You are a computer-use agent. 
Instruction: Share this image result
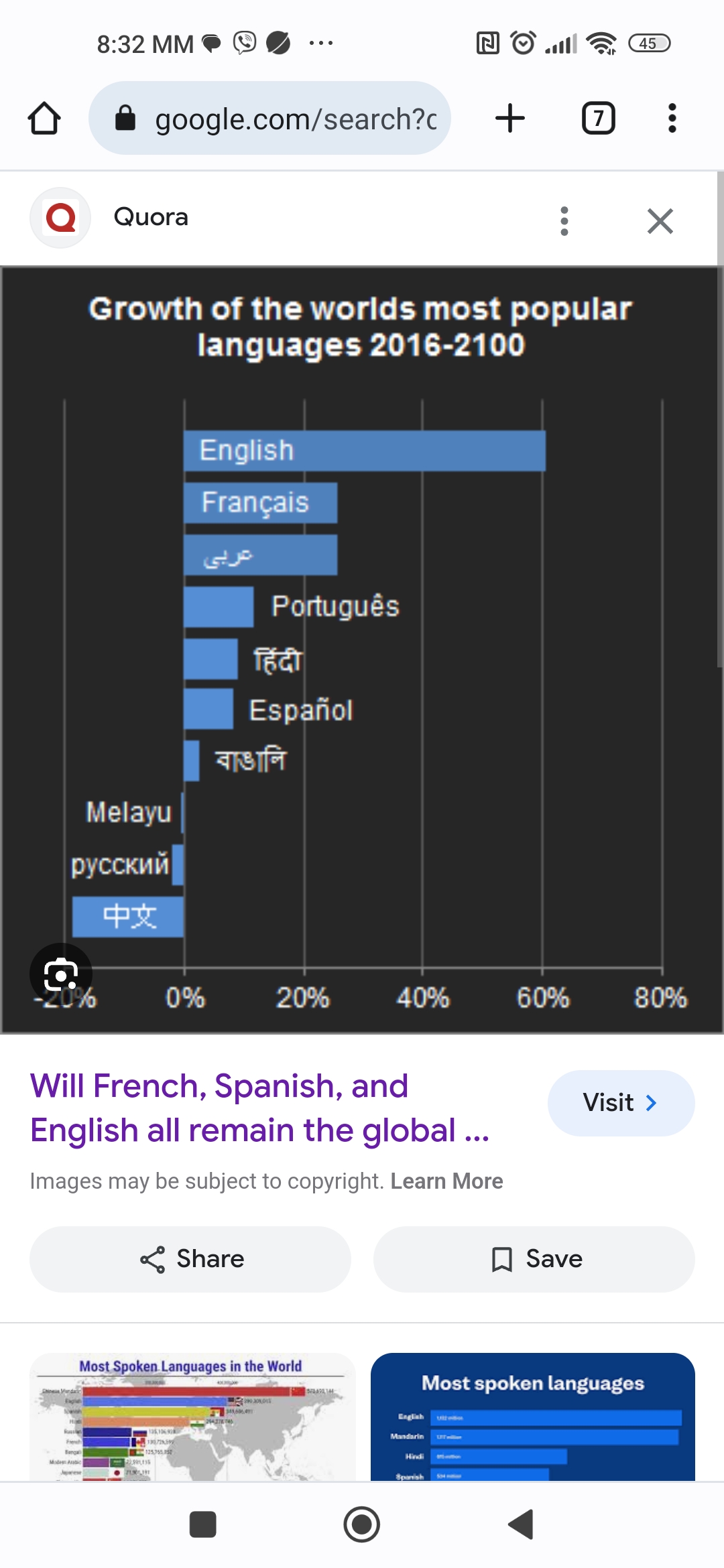[190, 1259]
